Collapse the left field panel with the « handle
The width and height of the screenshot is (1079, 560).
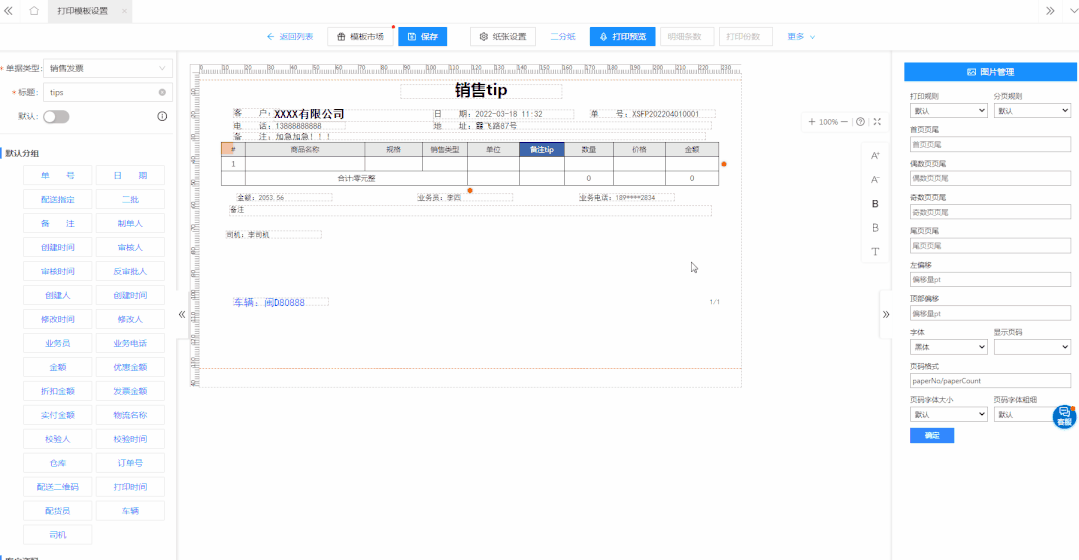click(182, 314)
